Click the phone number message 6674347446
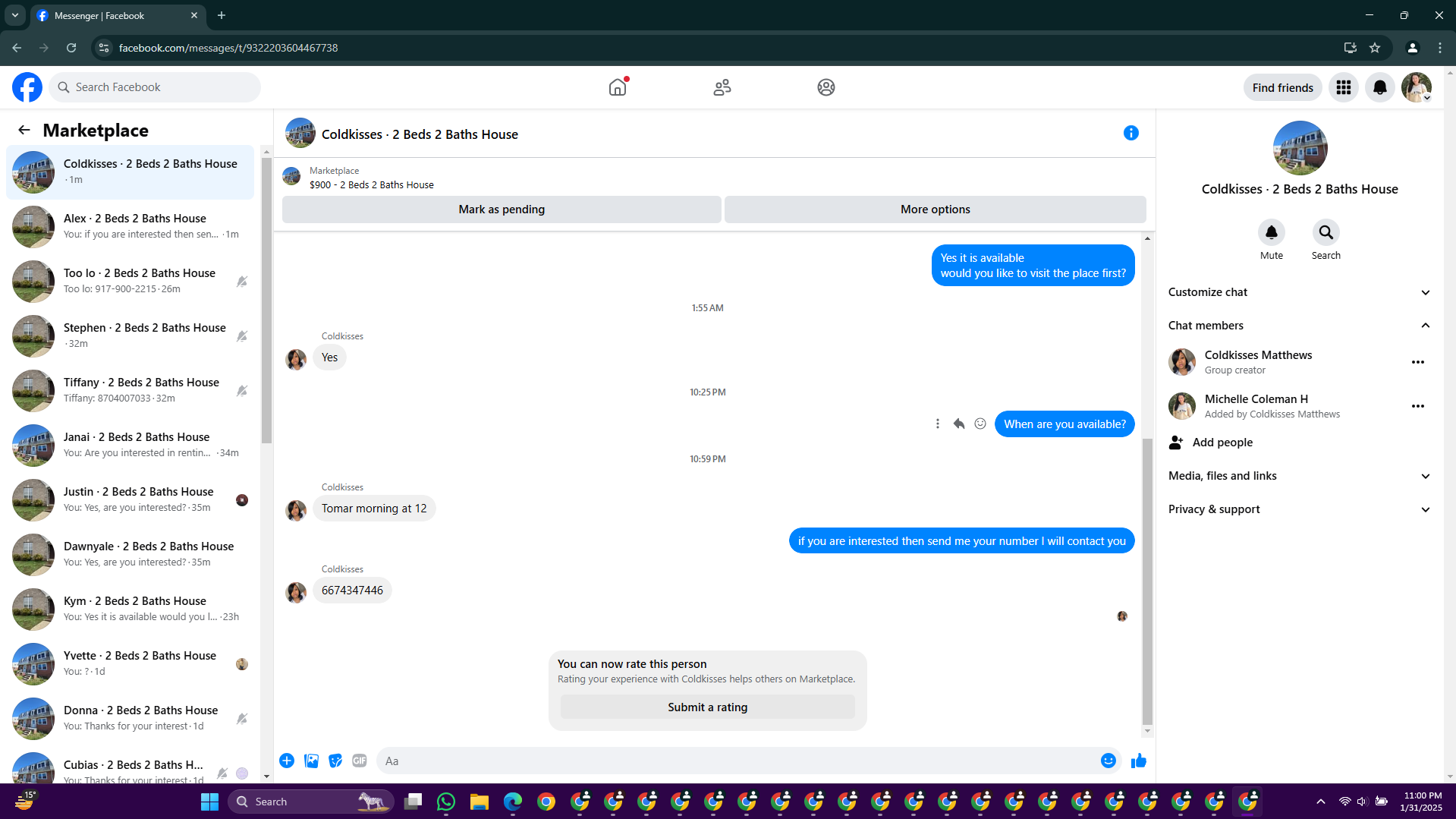This screenshot has height=819, width=1456. pos(352,591)
